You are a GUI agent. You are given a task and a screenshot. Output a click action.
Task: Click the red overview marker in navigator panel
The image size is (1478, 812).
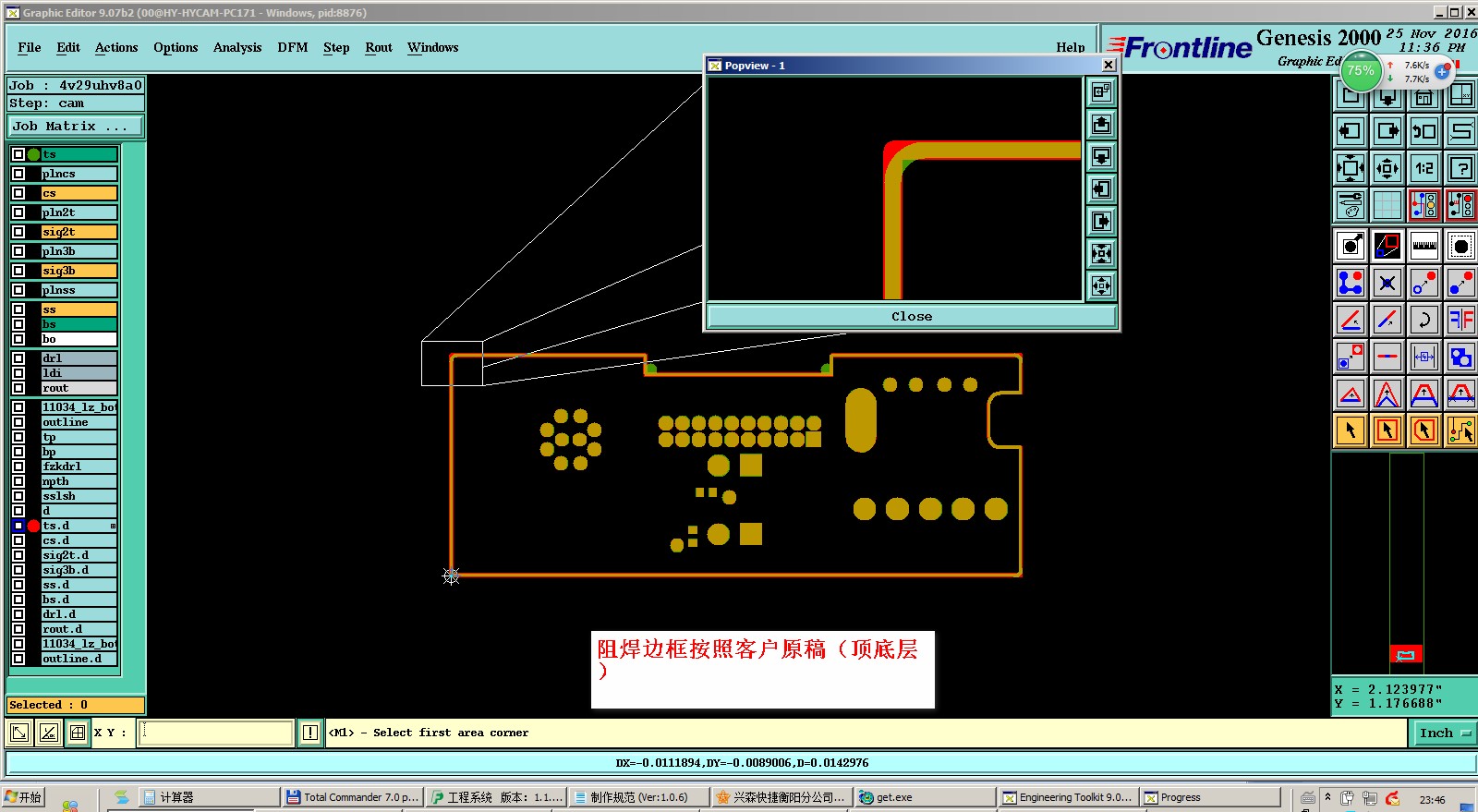(x=1405, y=654)
